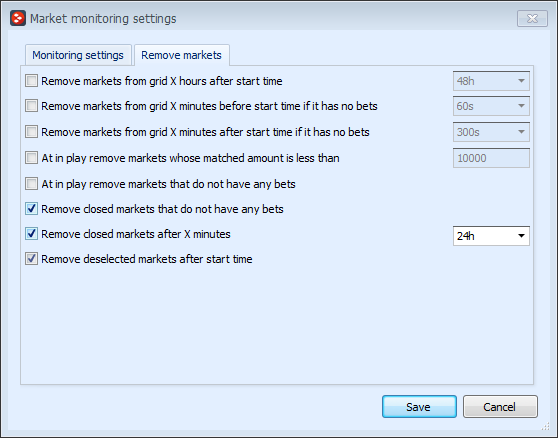Check remove markets before start if no bets

point(31,106)
